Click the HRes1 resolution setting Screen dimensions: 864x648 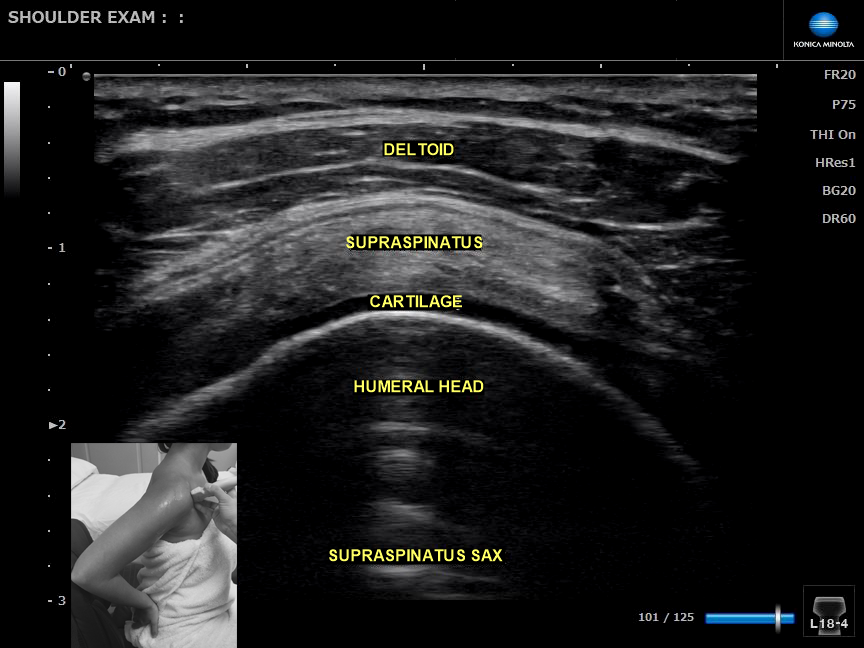[835, 162]
